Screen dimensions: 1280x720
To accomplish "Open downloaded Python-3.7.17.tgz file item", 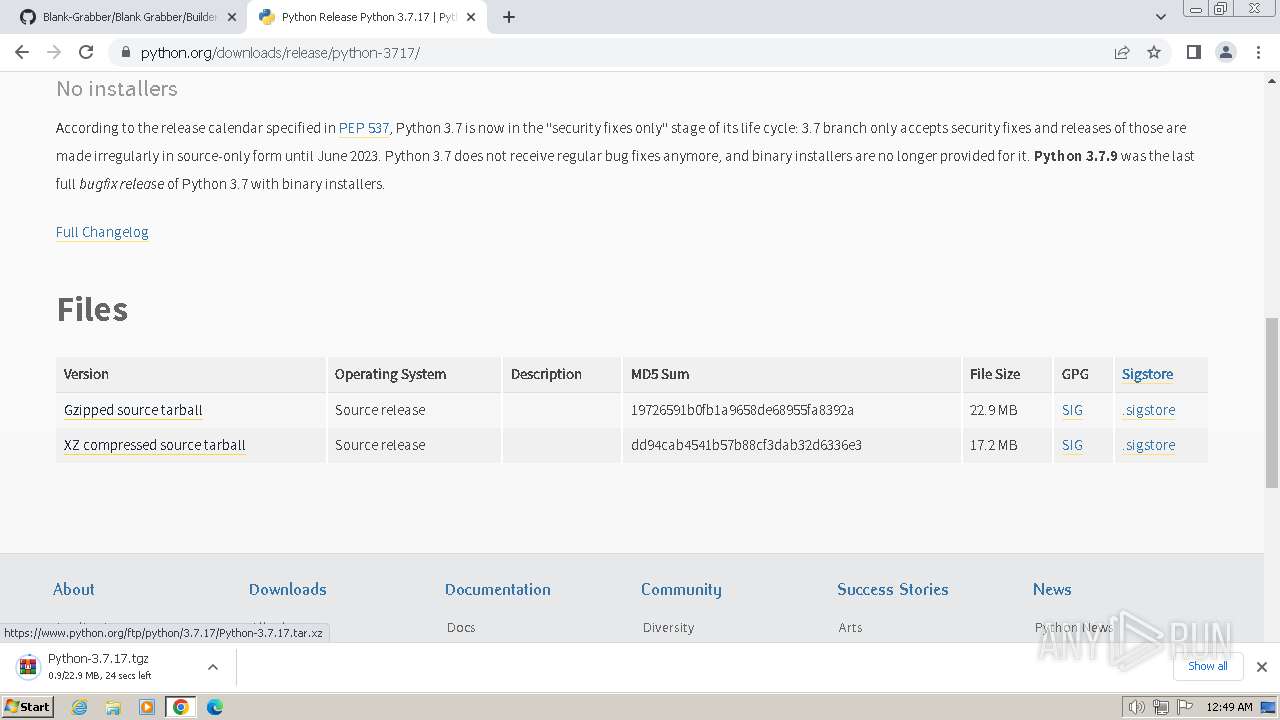I will pos(100,666).
